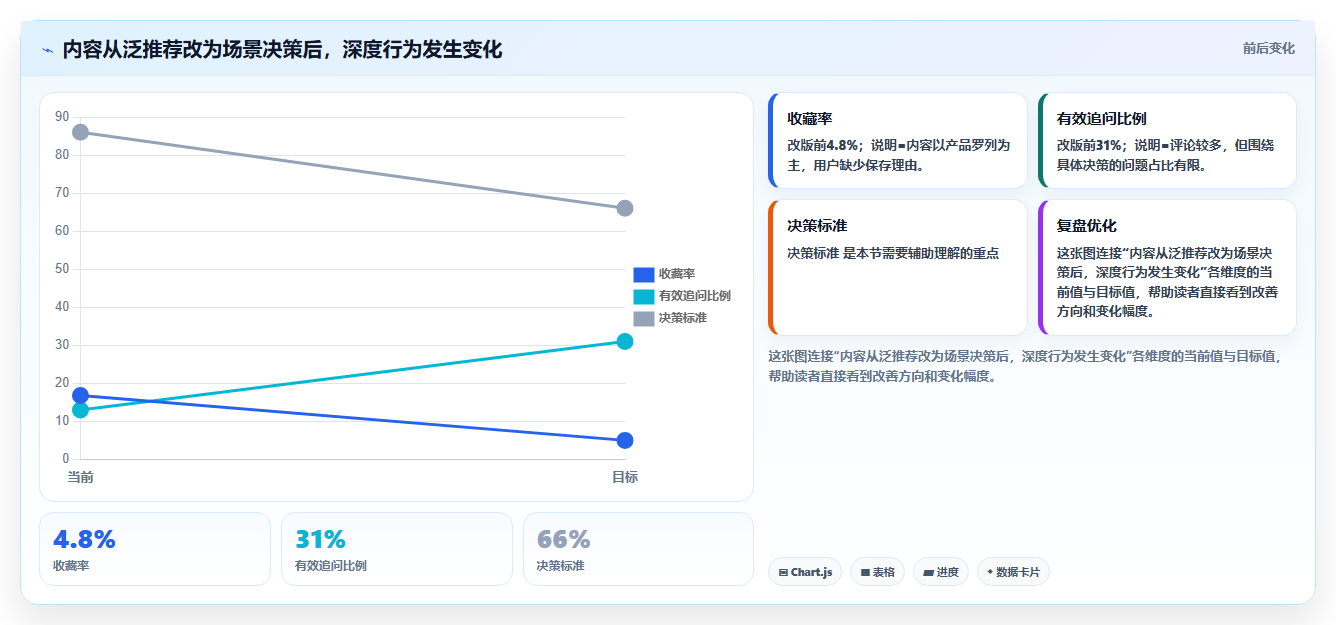
Task: Select the 31% 有效追问比例 stat card
Action: pos(397,549)
